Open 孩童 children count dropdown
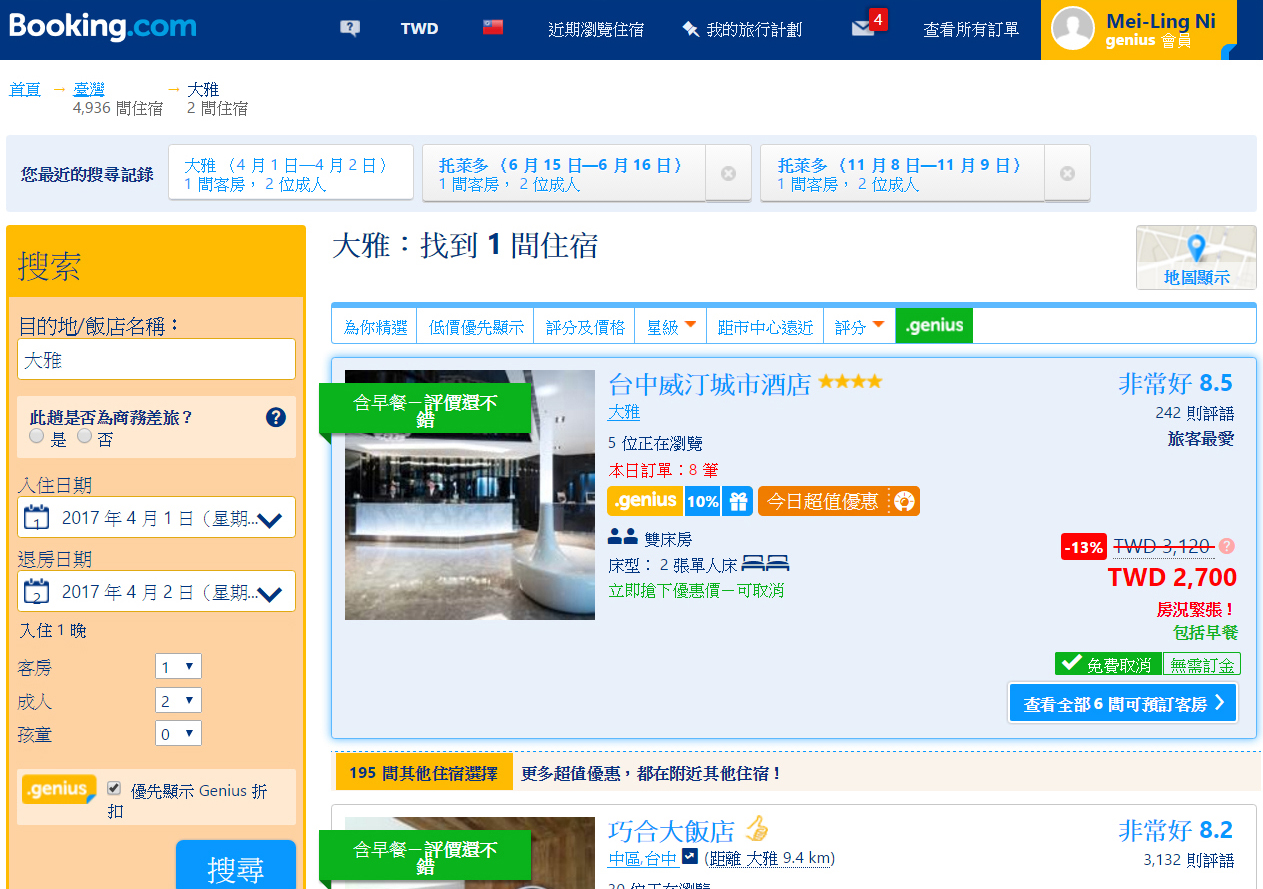The image size is (1263, 889). click(x=178, y=733)
